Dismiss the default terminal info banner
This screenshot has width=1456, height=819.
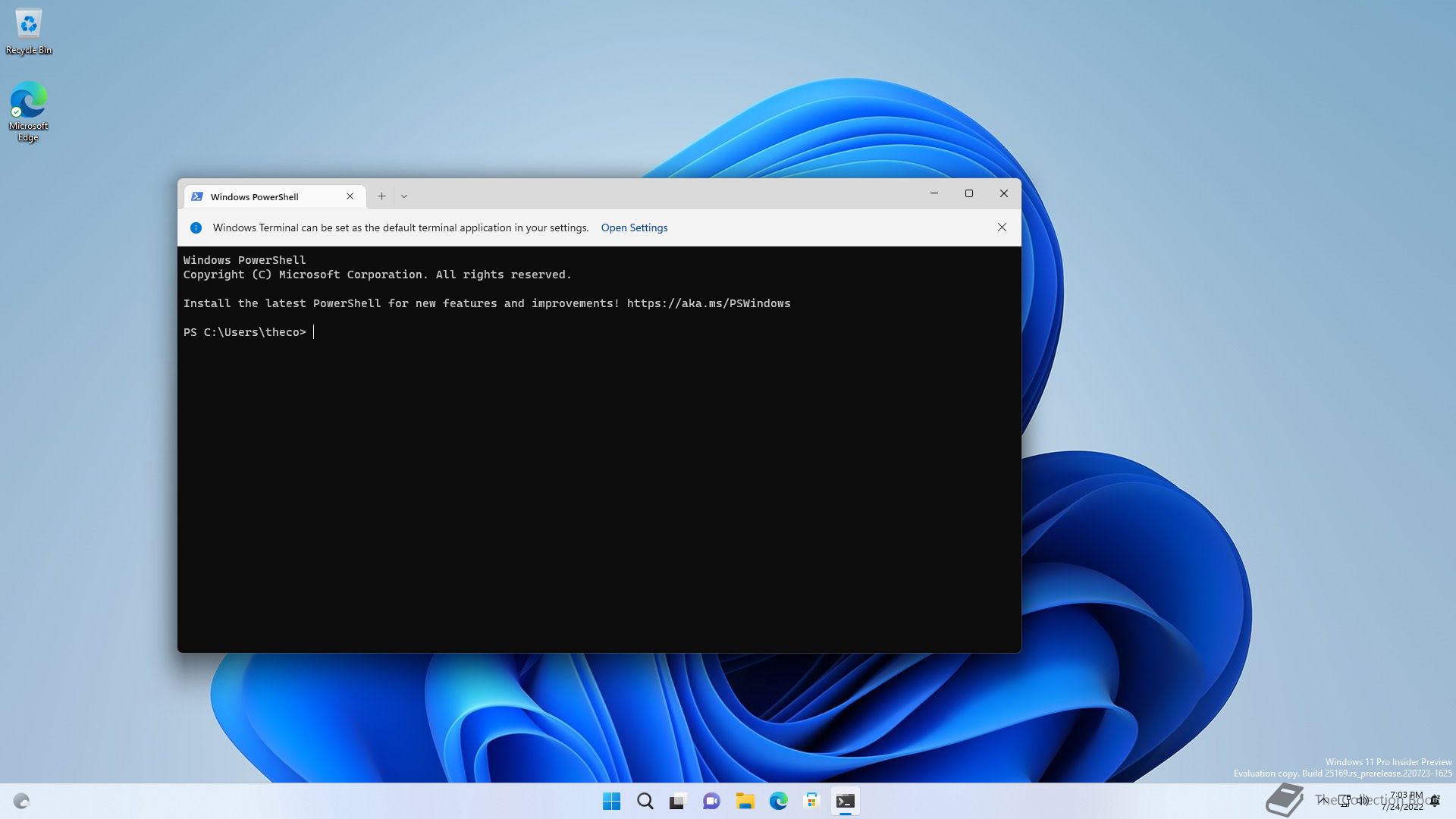tap(1002, 227)
